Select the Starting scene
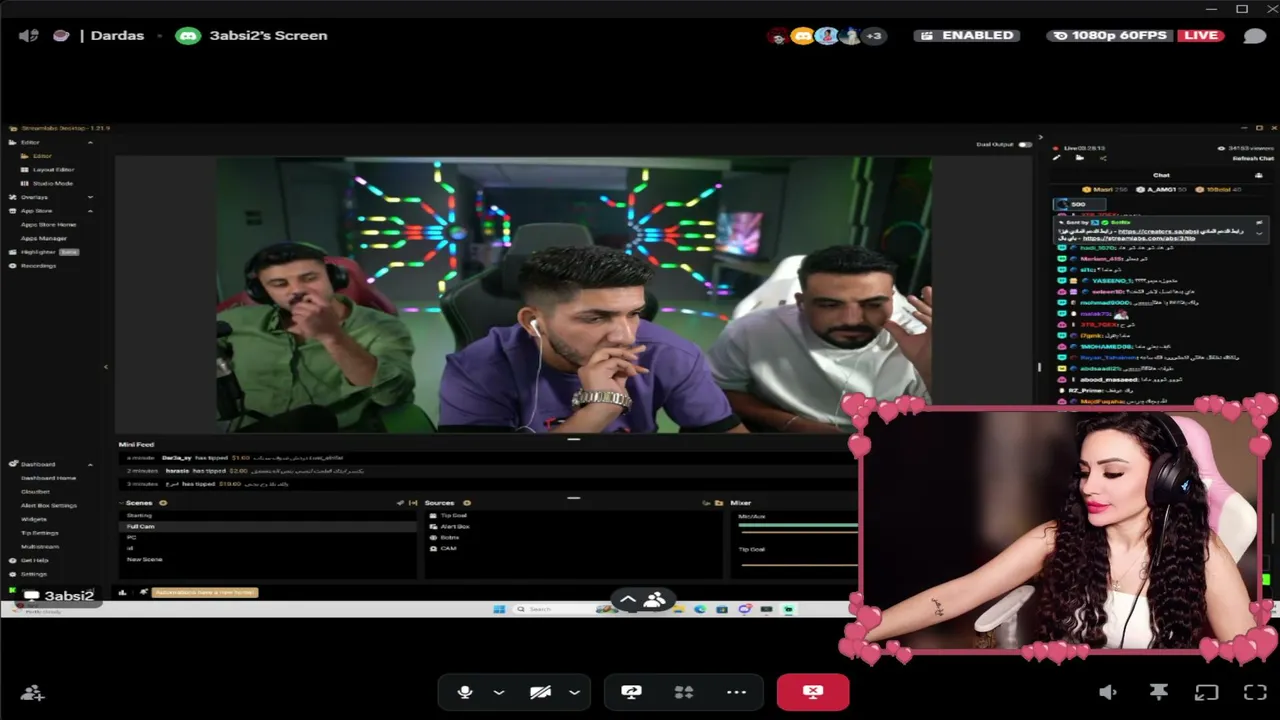 click(x=268, y=515)
